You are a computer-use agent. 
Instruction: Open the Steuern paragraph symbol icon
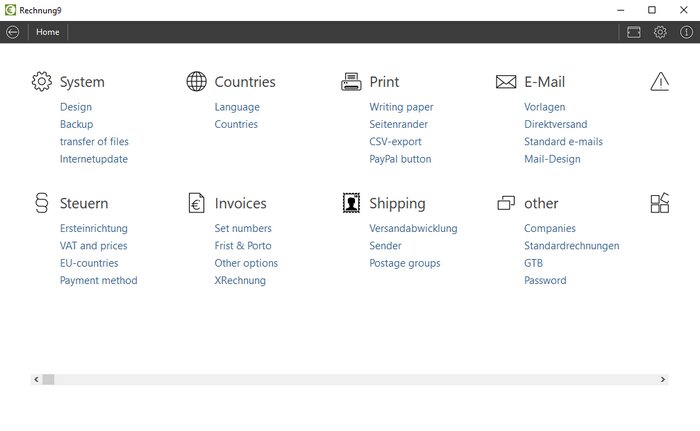42,203
